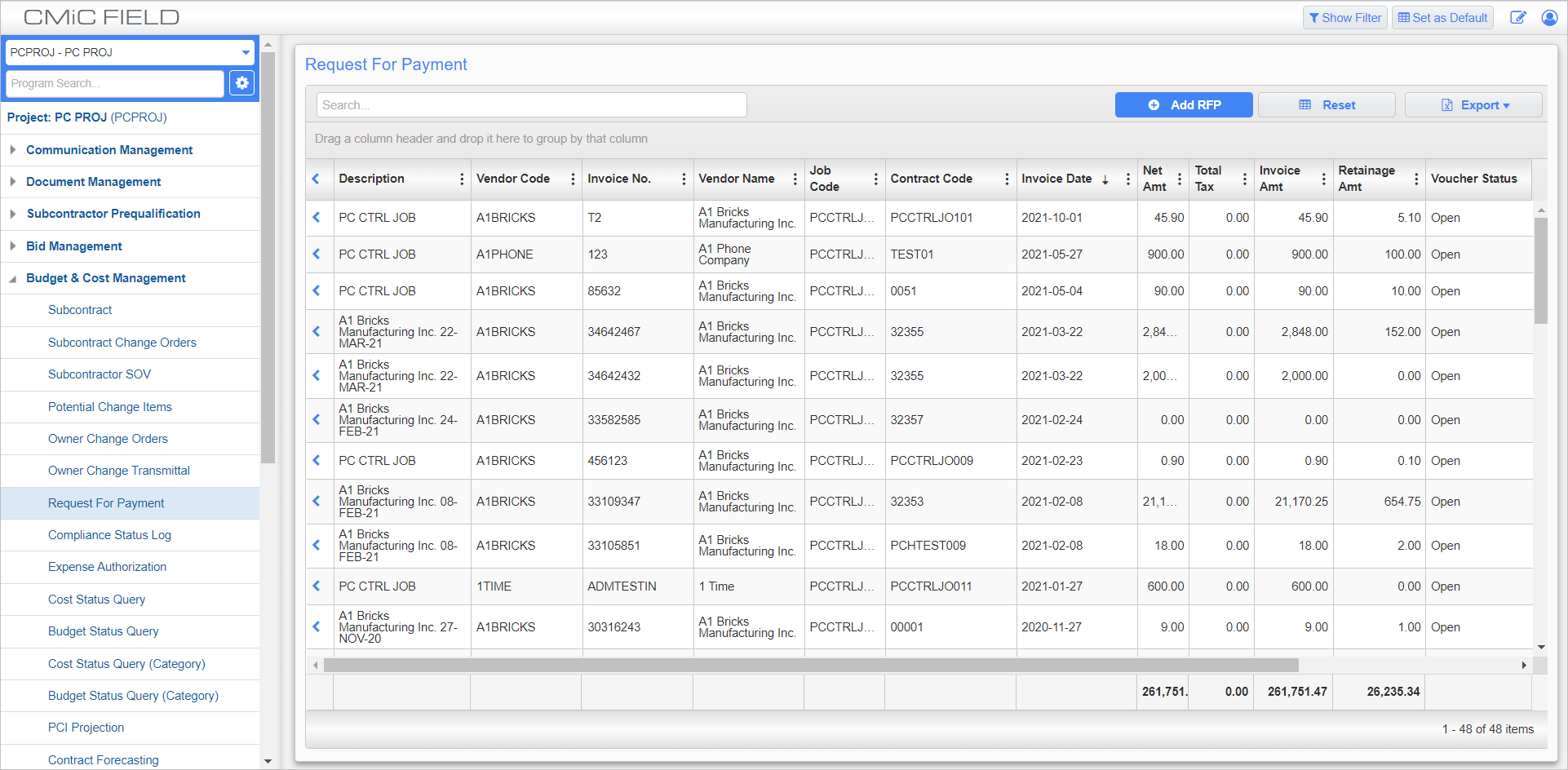Click vendor name 1 Time cell
This screenshot has height=770, width=1568.
pos(748,586)
